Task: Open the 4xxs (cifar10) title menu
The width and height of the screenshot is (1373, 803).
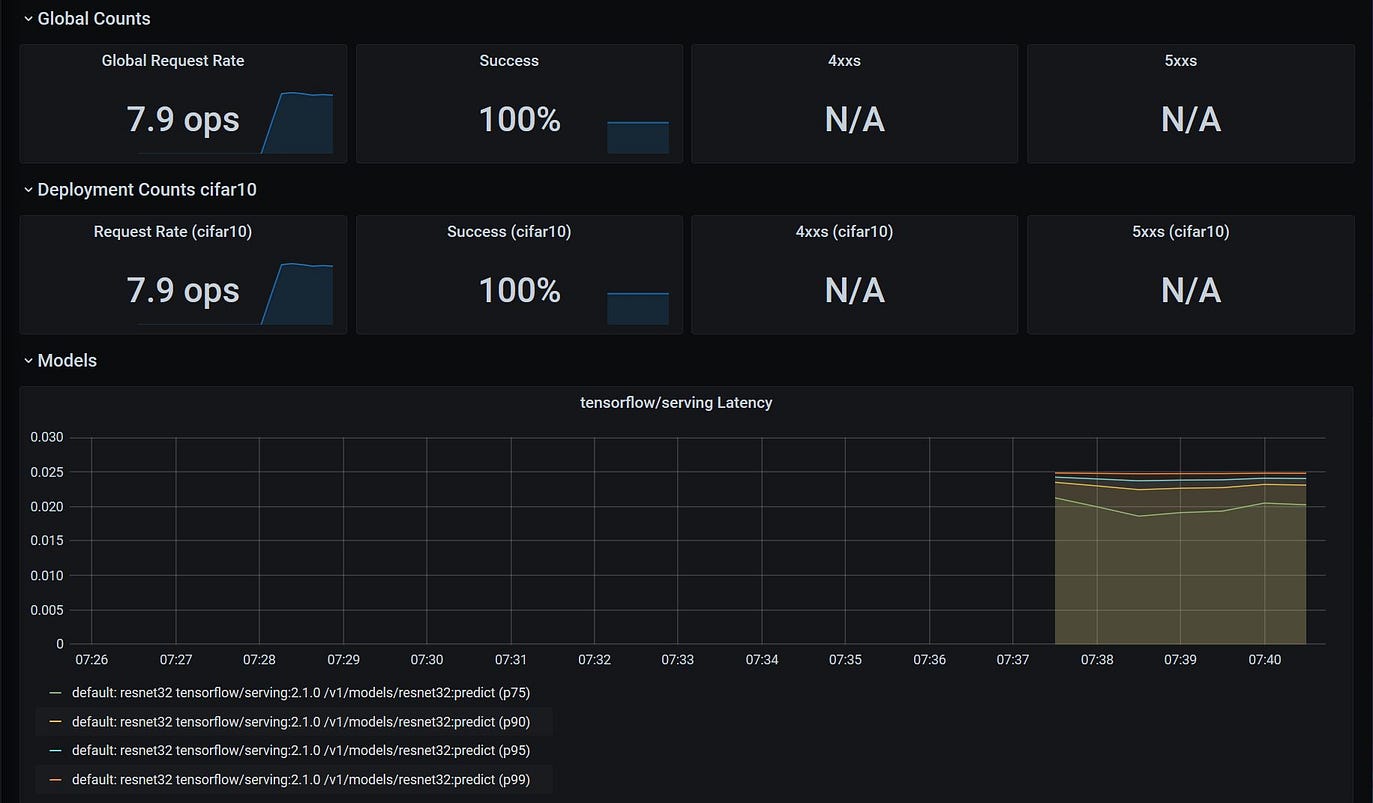Action: point(844,232)
